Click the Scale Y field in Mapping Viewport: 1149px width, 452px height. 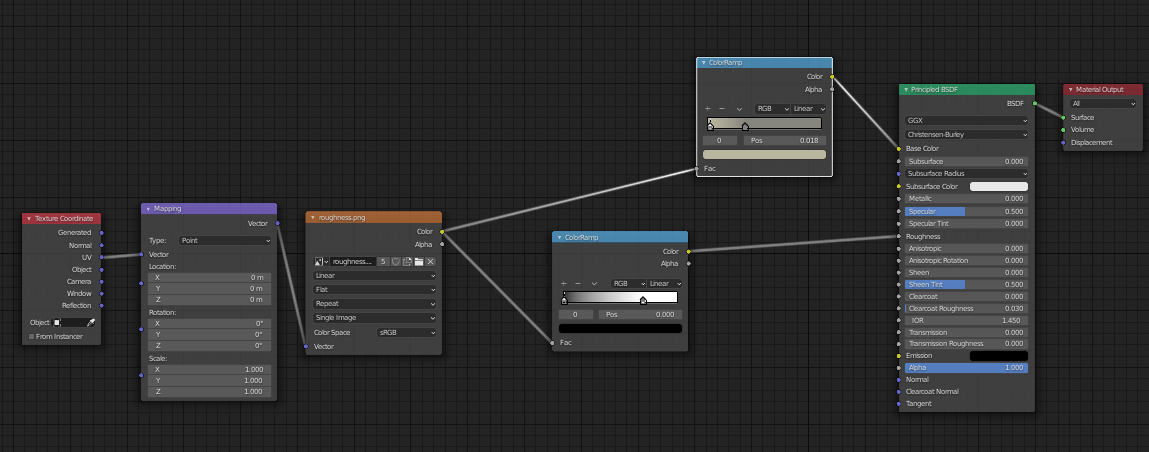click(210, 380)
